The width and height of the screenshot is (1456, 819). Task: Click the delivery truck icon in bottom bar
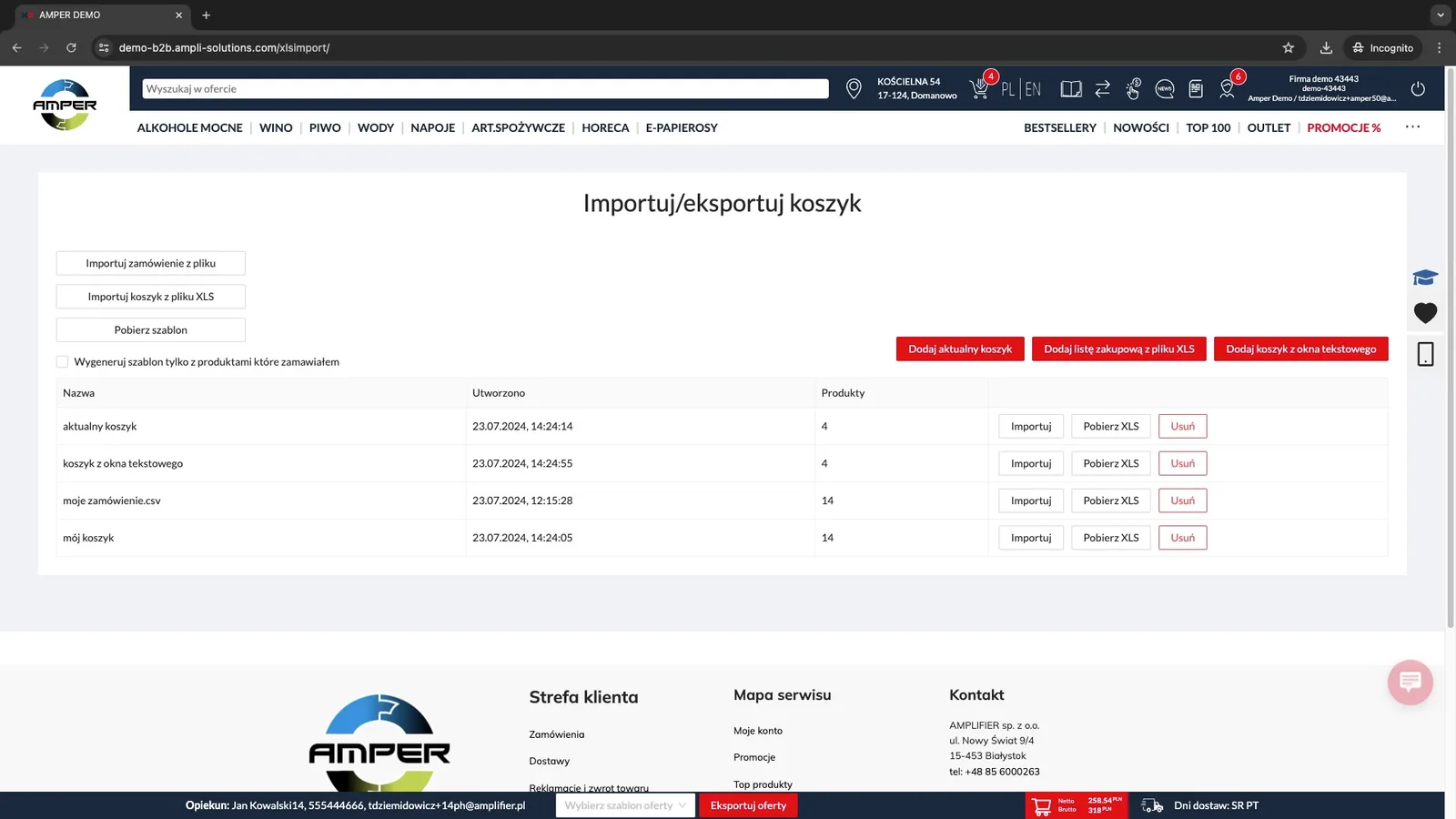[1152, 805]
